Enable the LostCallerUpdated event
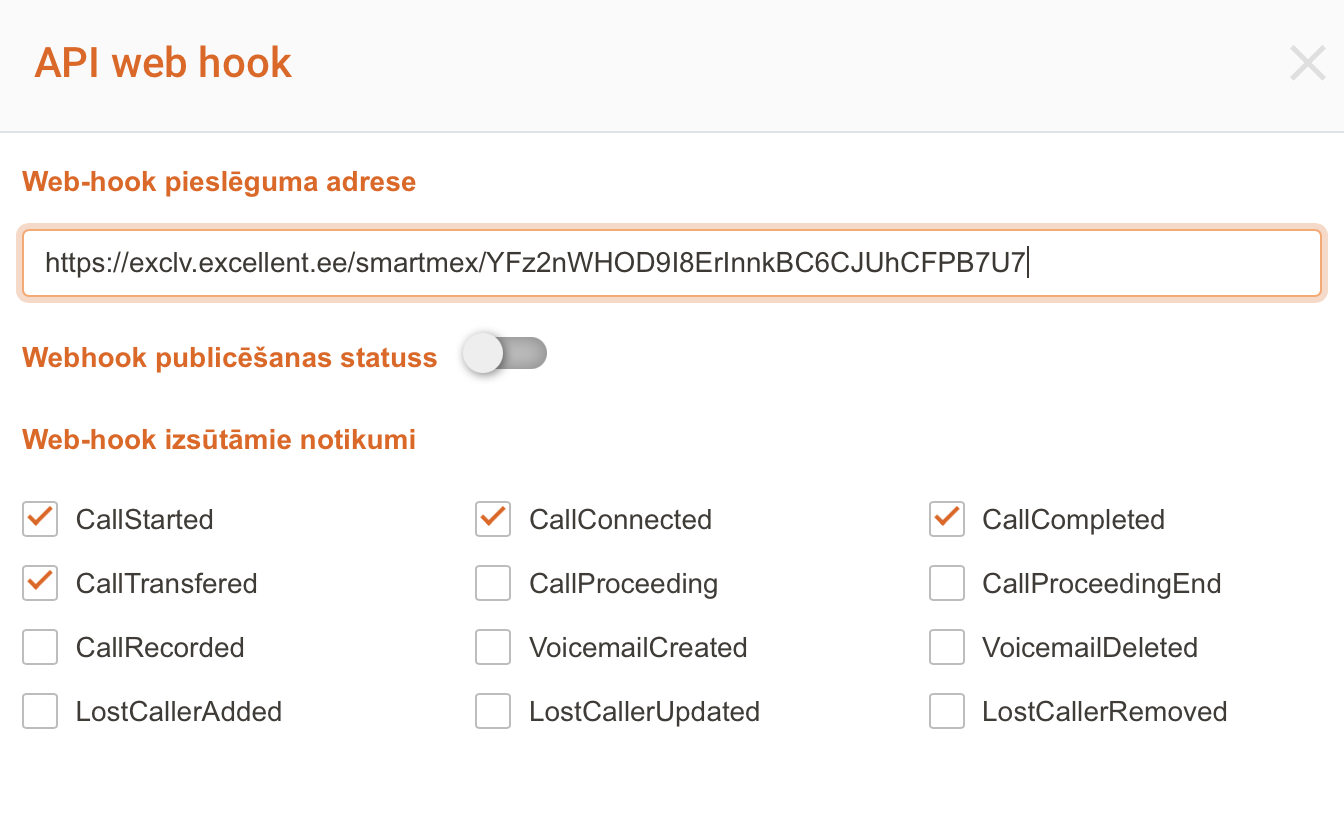Viewport: 1344px width, 832px height. pos(493,712)
